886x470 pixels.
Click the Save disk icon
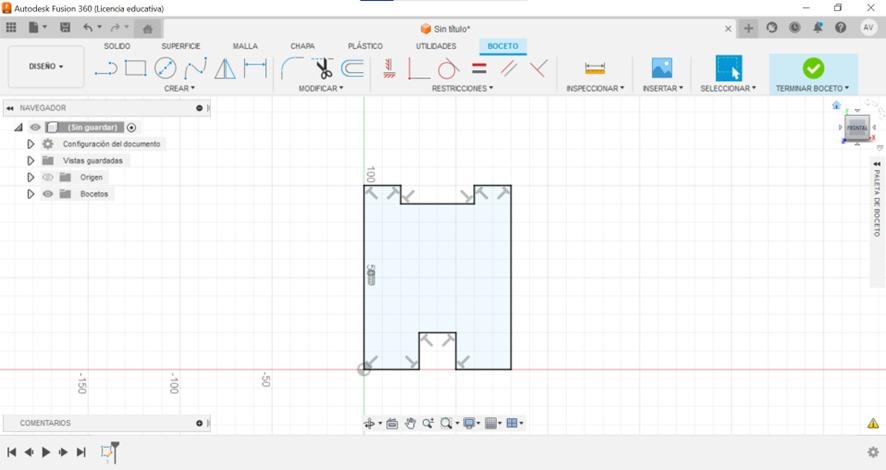point(65,27)
